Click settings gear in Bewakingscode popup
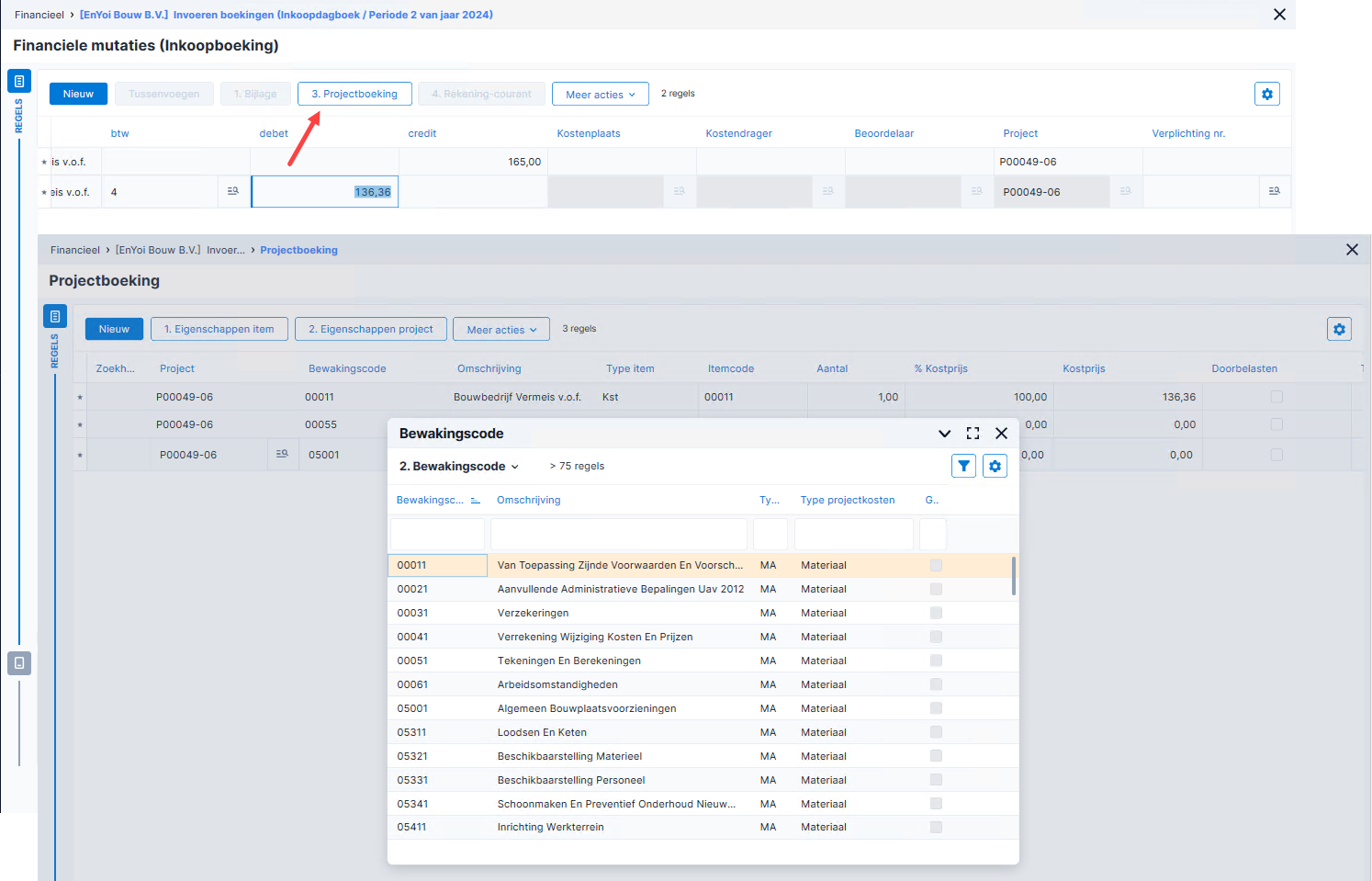 pos(995,466)
